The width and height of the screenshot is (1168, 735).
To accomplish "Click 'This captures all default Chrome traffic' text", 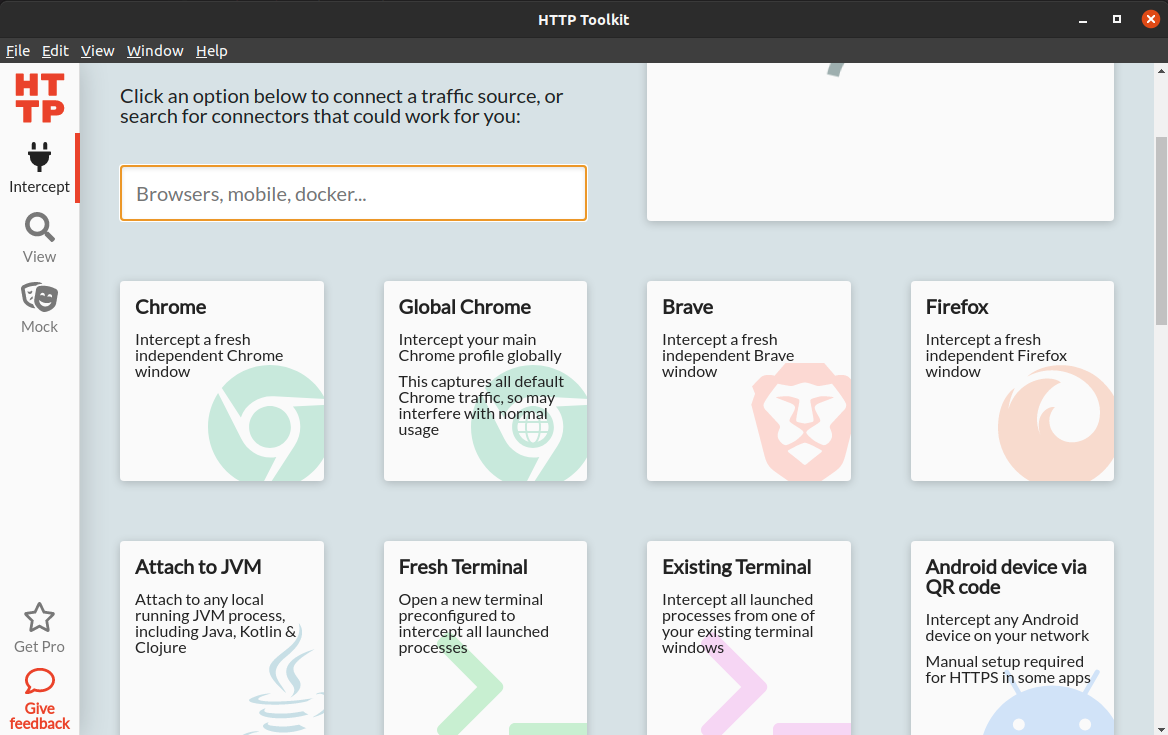I will pyautogui.click(x=480, y=406).
